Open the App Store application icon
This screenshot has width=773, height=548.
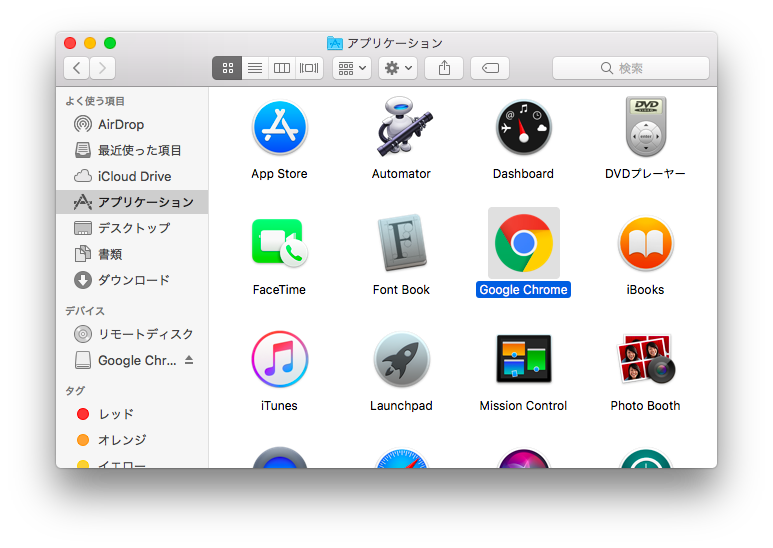280,127
